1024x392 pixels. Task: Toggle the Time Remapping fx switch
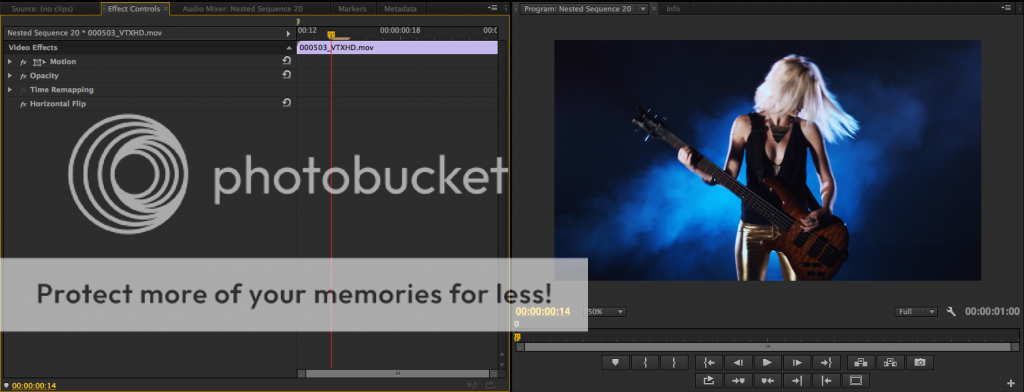point(23,90)
